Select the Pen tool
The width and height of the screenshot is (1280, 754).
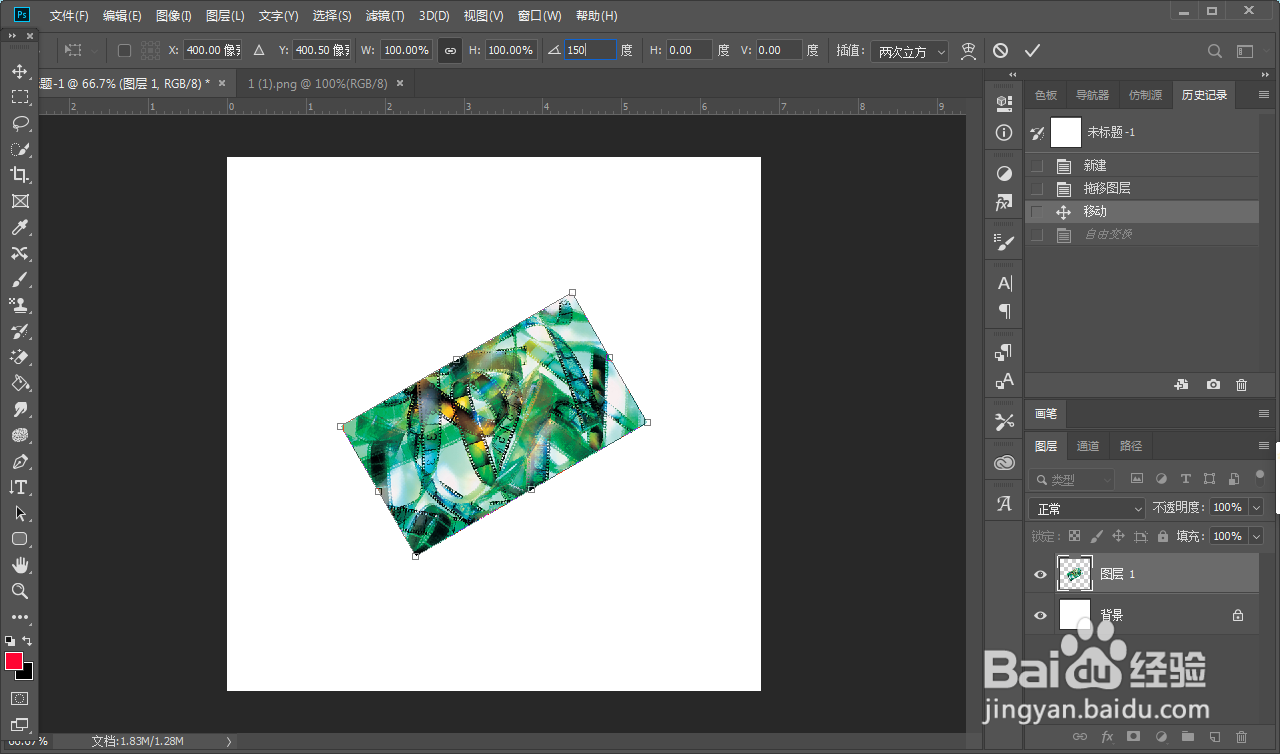tap(19, 462)
